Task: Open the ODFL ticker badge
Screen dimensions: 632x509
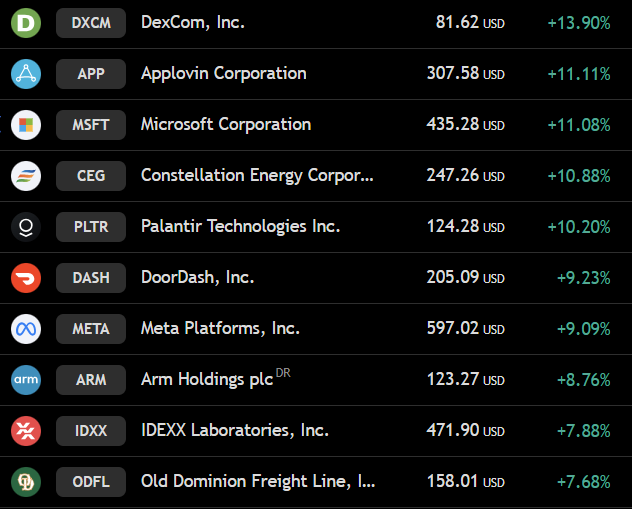Action: pyautogui.click(x=91, y=482)
